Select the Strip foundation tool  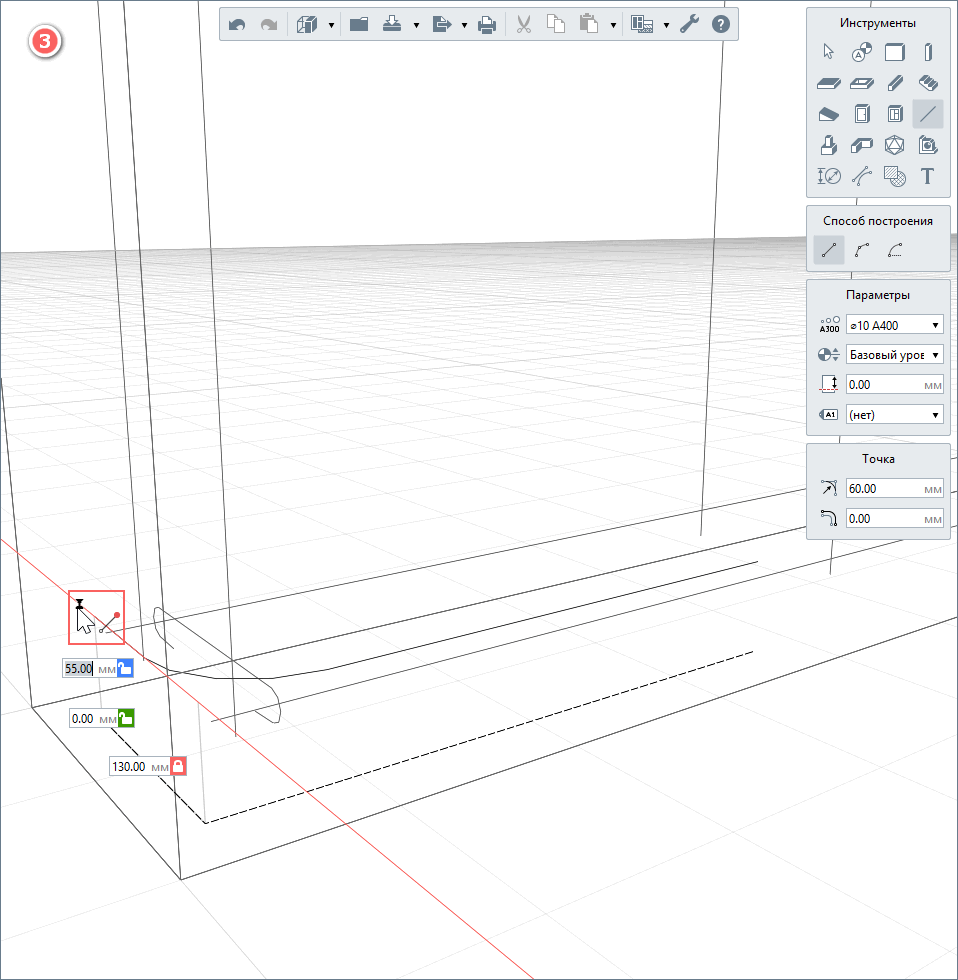862,146
